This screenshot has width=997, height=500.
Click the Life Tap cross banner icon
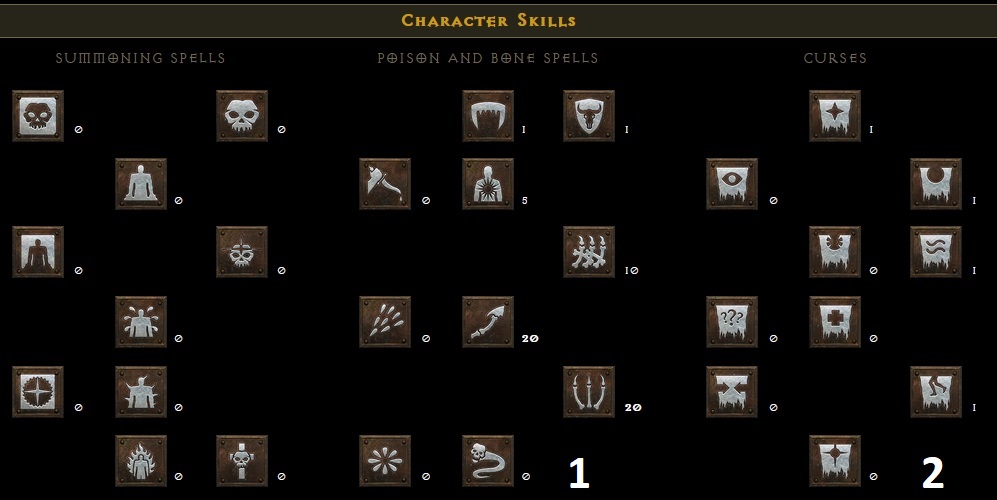(835, 322)
